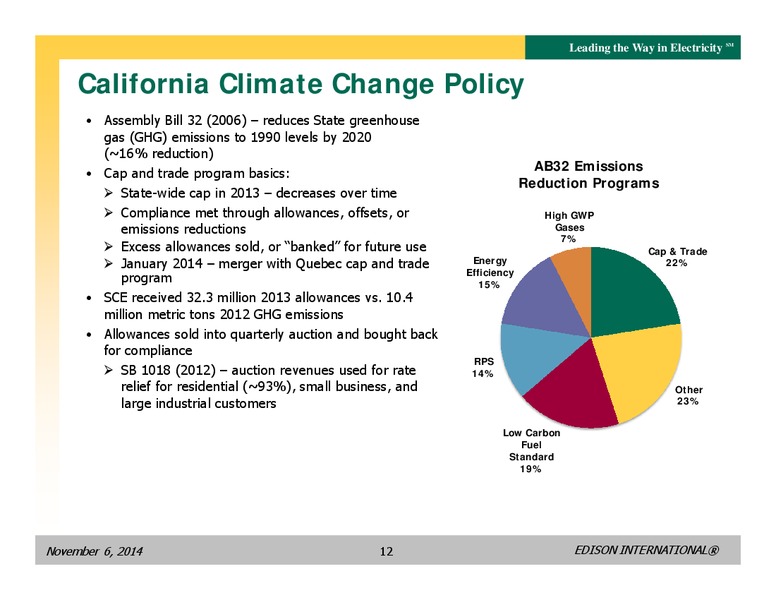Click the '(~16% reduction)' text

[x=158, y=153]
